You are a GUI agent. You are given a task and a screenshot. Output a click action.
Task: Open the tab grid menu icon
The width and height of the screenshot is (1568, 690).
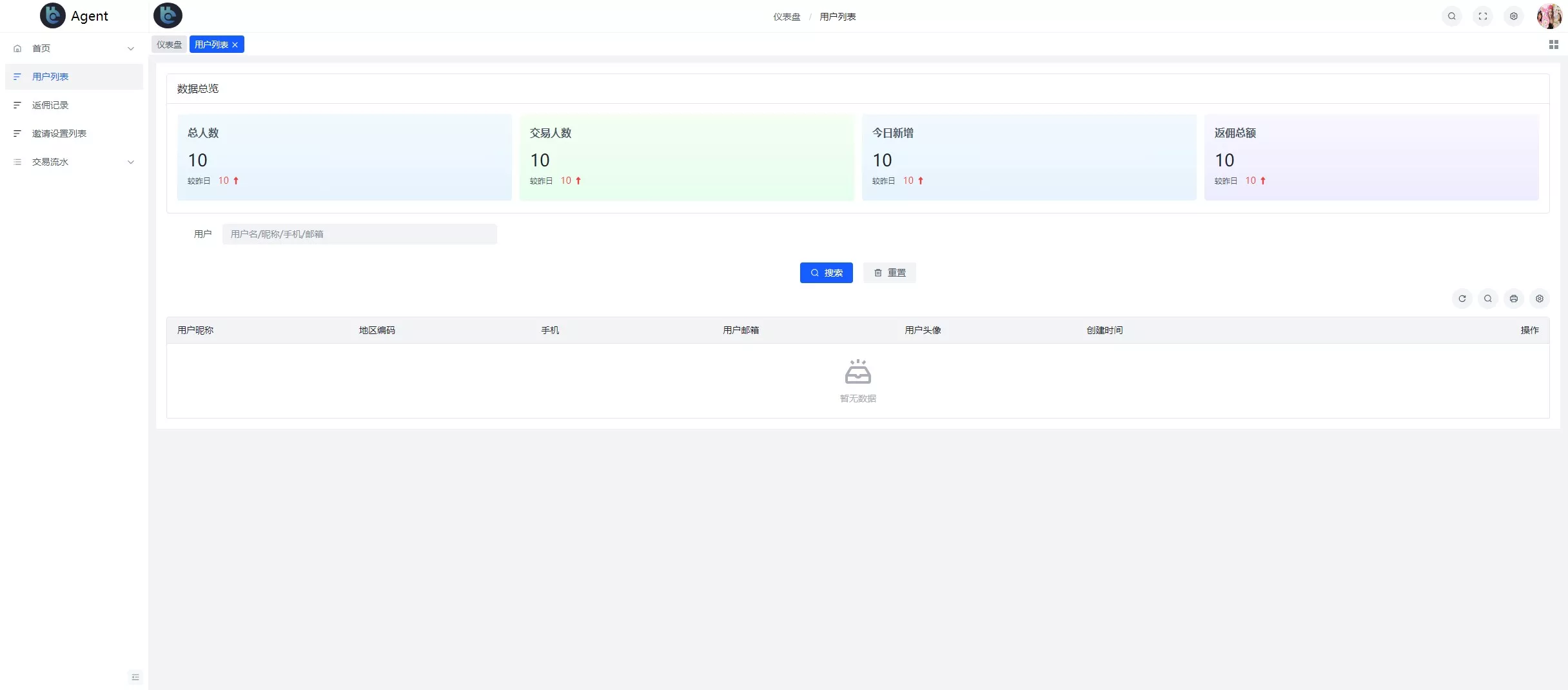click(x=1553, y=44)
